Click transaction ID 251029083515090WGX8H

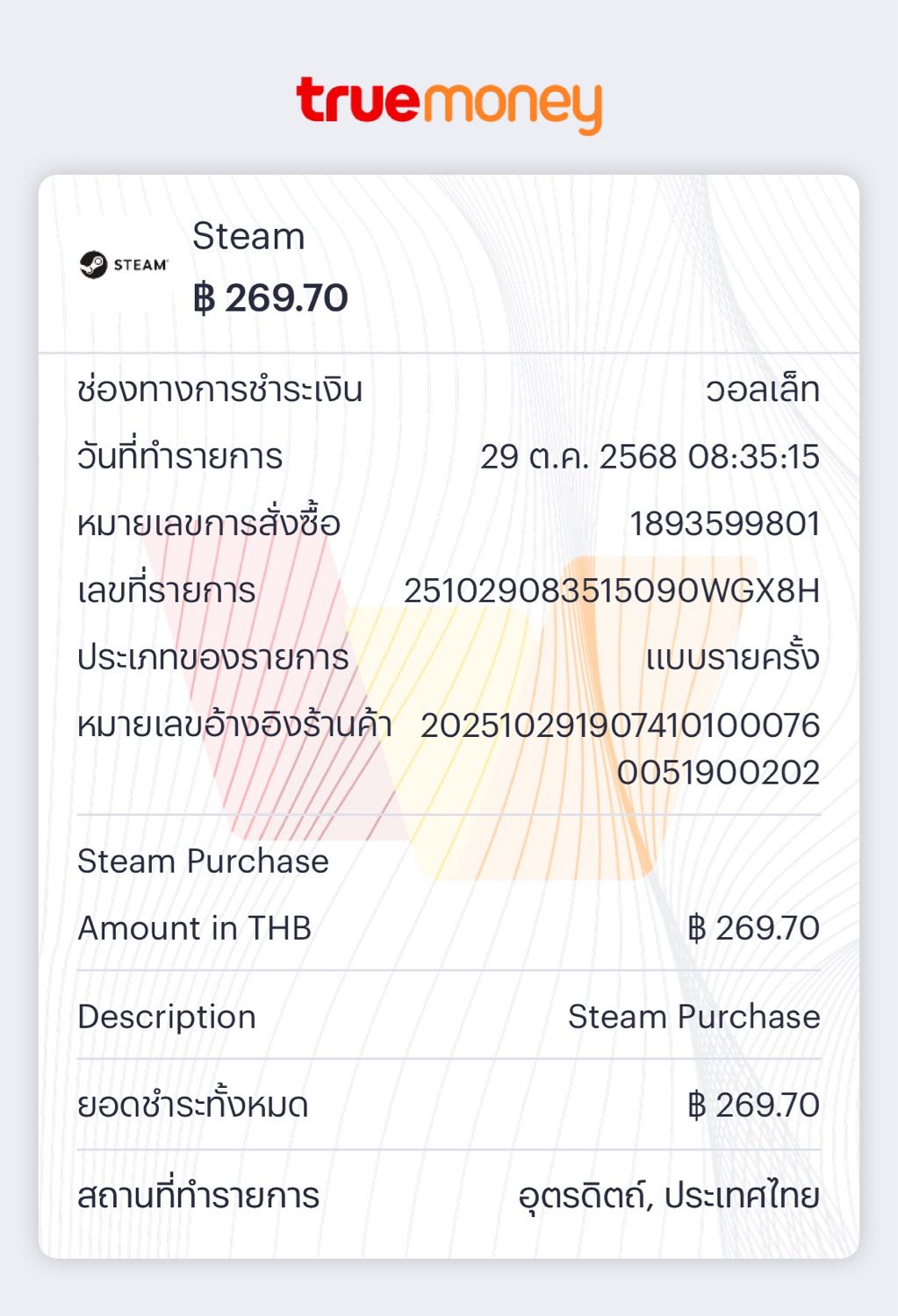611,591
